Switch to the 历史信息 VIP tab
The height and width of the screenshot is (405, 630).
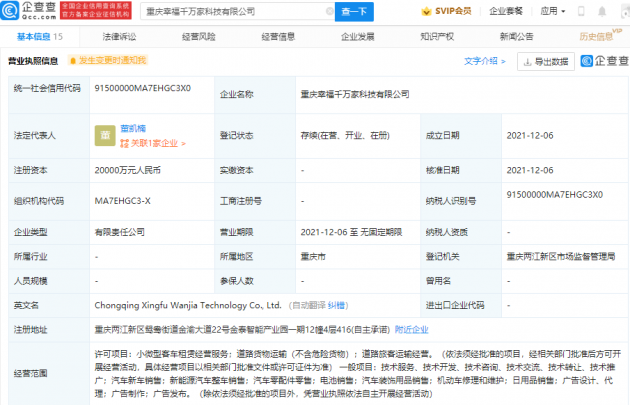coord(600,35)
